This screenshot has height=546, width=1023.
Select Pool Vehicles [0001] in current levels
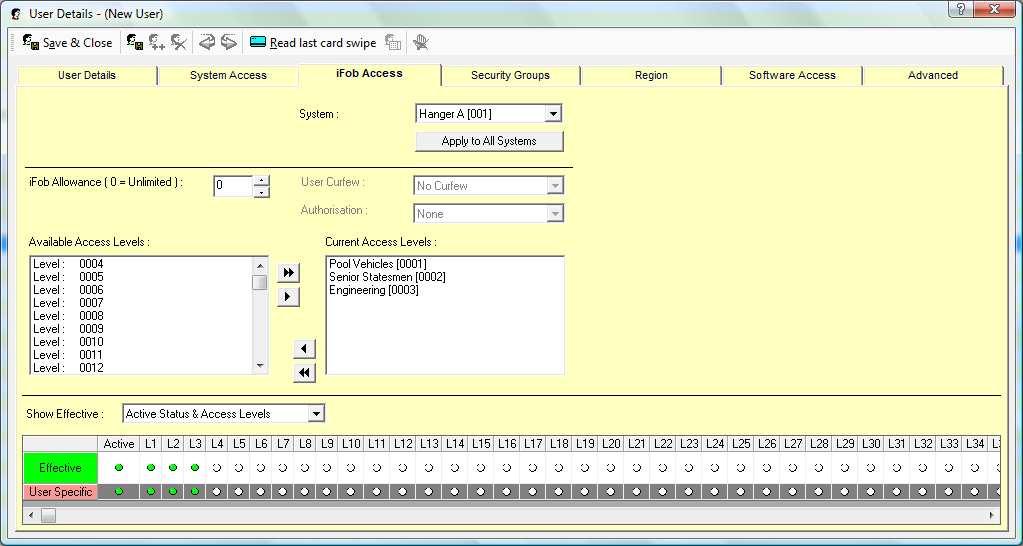[x=378, y=264]
